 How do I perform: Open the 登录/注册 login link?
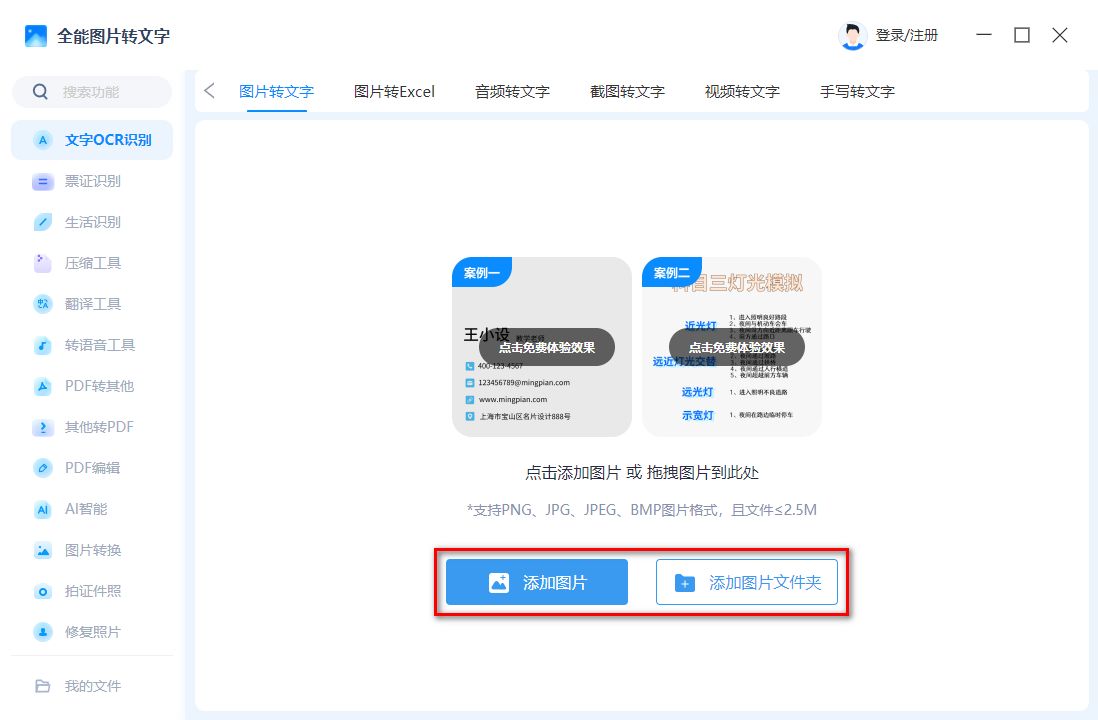coord(906,36)
